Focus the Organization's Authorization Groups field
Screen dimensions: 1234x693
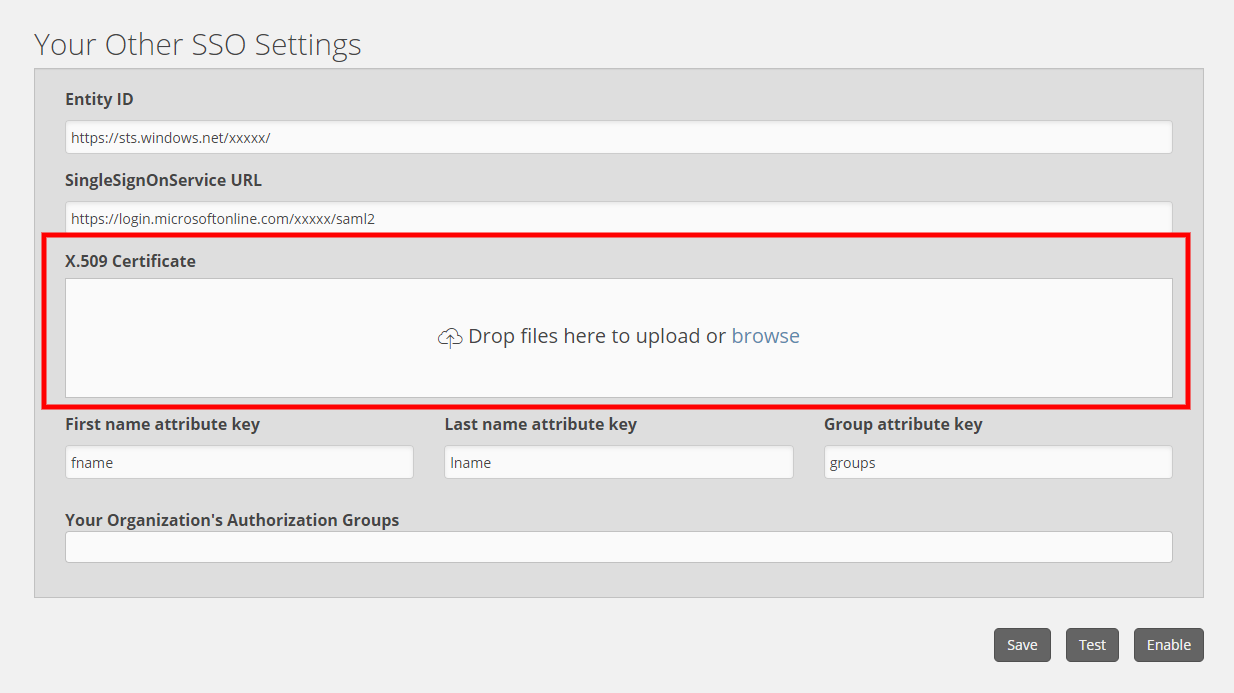tap(618, 547)
